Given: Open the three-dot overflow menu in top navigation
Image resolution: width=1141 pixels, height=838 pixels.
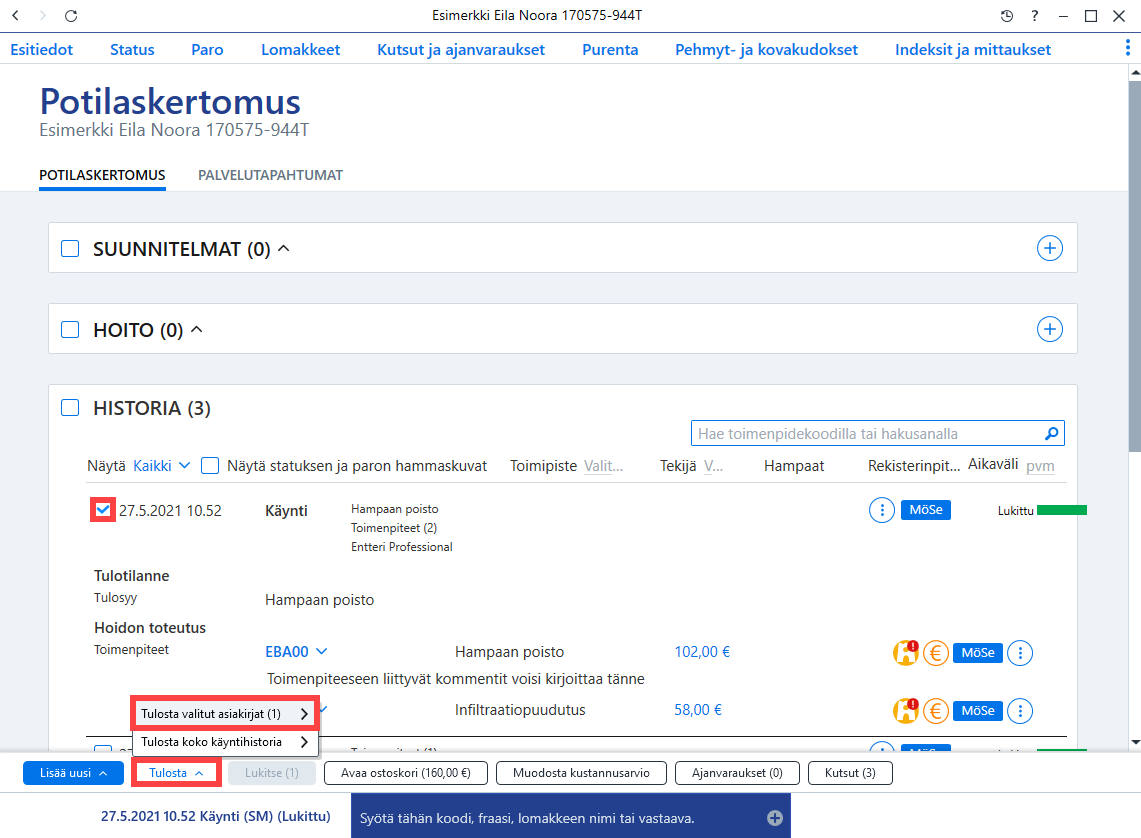Looking at the screenshot, I should click(1127, 48).
